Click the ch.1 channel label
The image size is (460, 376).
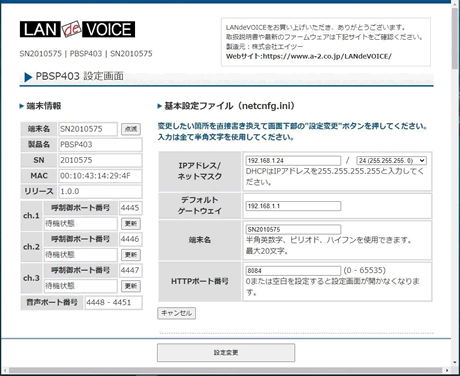(x=31, y=216)
